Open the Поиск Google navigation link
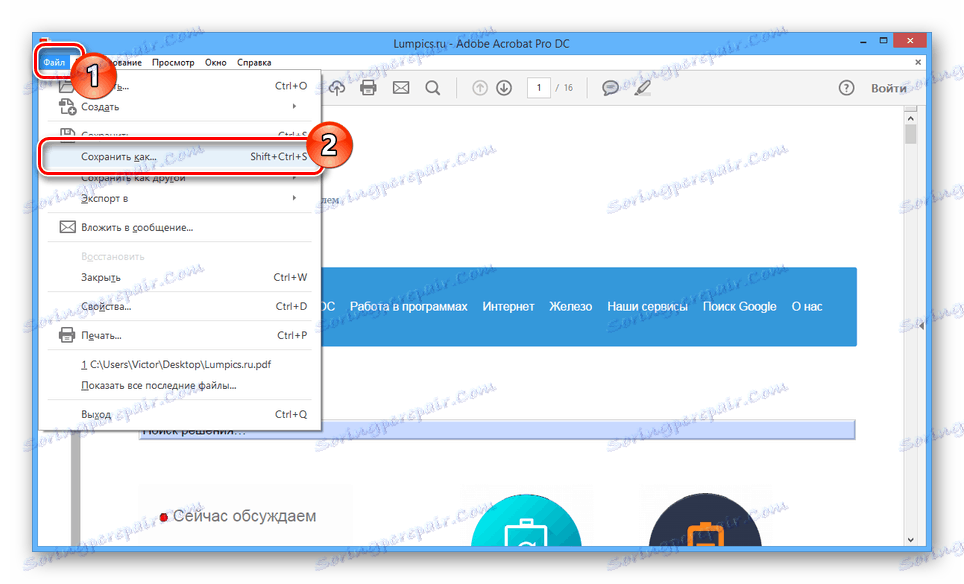This screenshot has height=584, width=964. click(x=739, y=306)
